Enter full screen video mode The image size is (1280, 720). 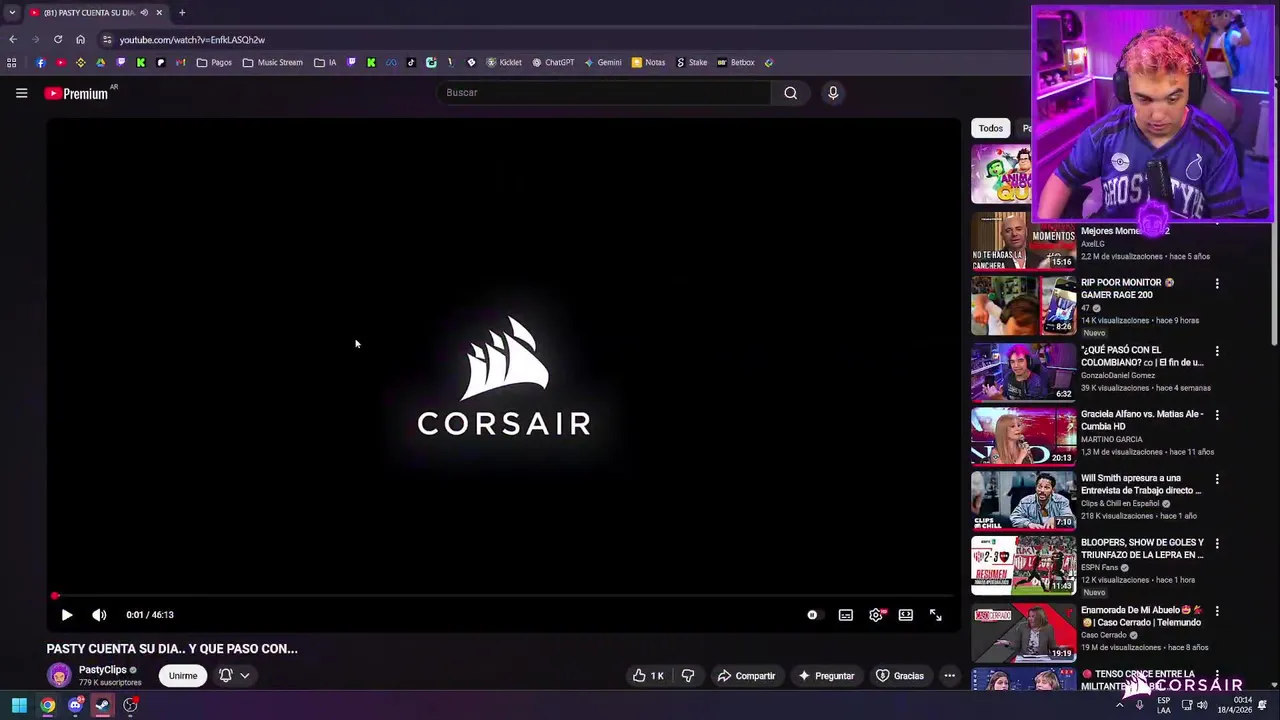click(x=936, y=615)
